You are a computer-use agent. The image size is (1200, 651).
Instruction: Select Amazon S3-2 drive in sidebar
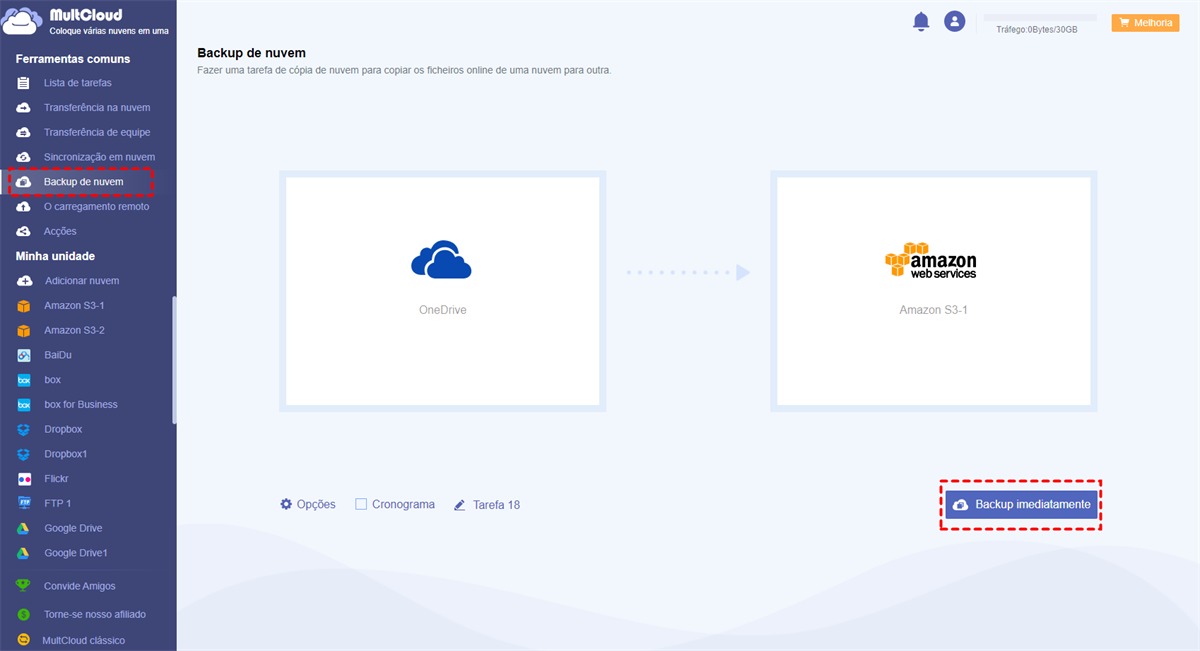pos(74,330)
